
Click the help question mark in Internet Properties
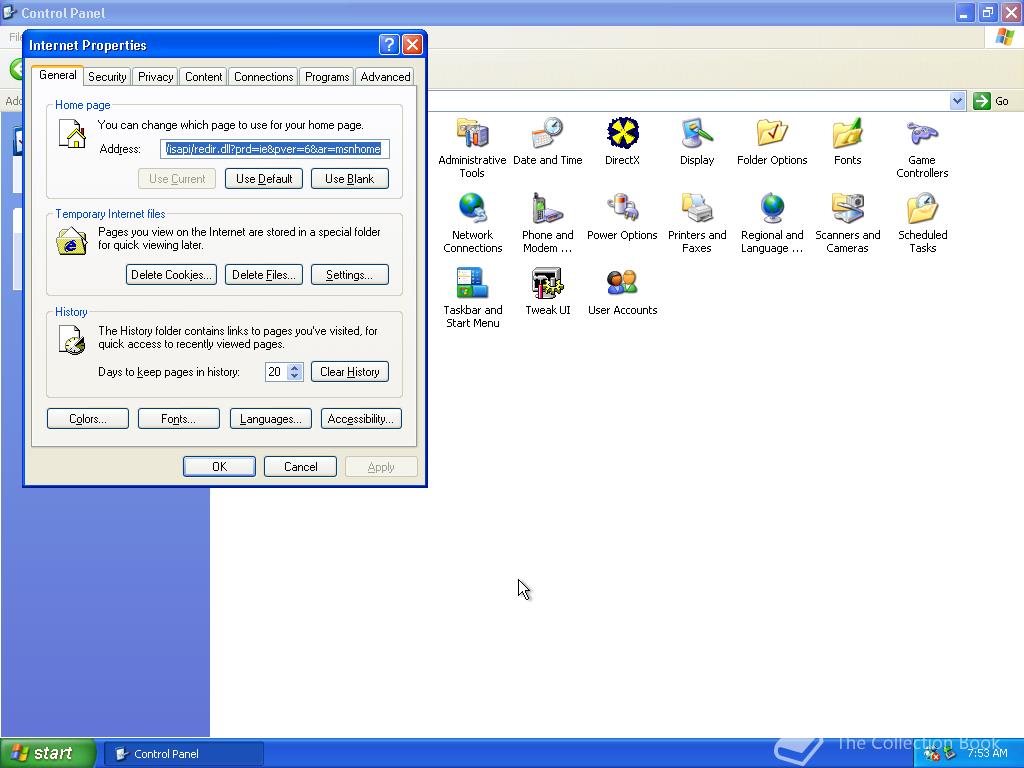tap(389, 44)
